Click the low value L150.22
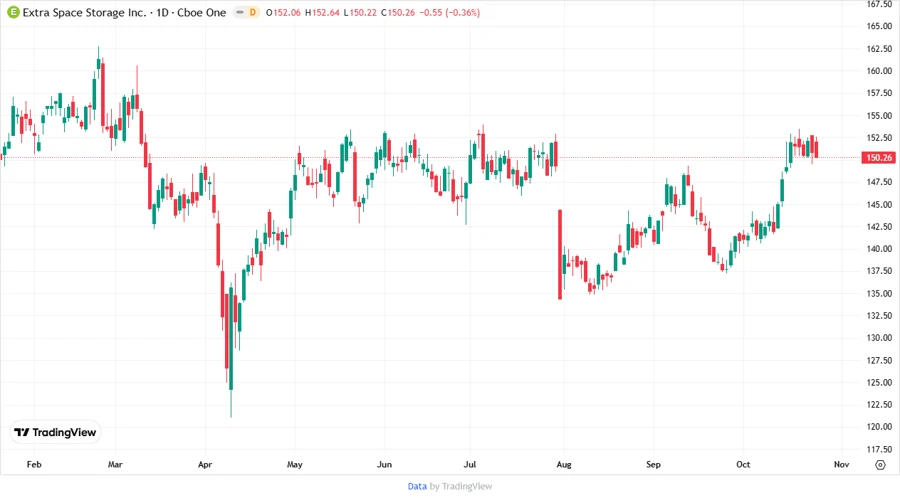Screen dimensions: 900x498 click(x=360, y=12)
